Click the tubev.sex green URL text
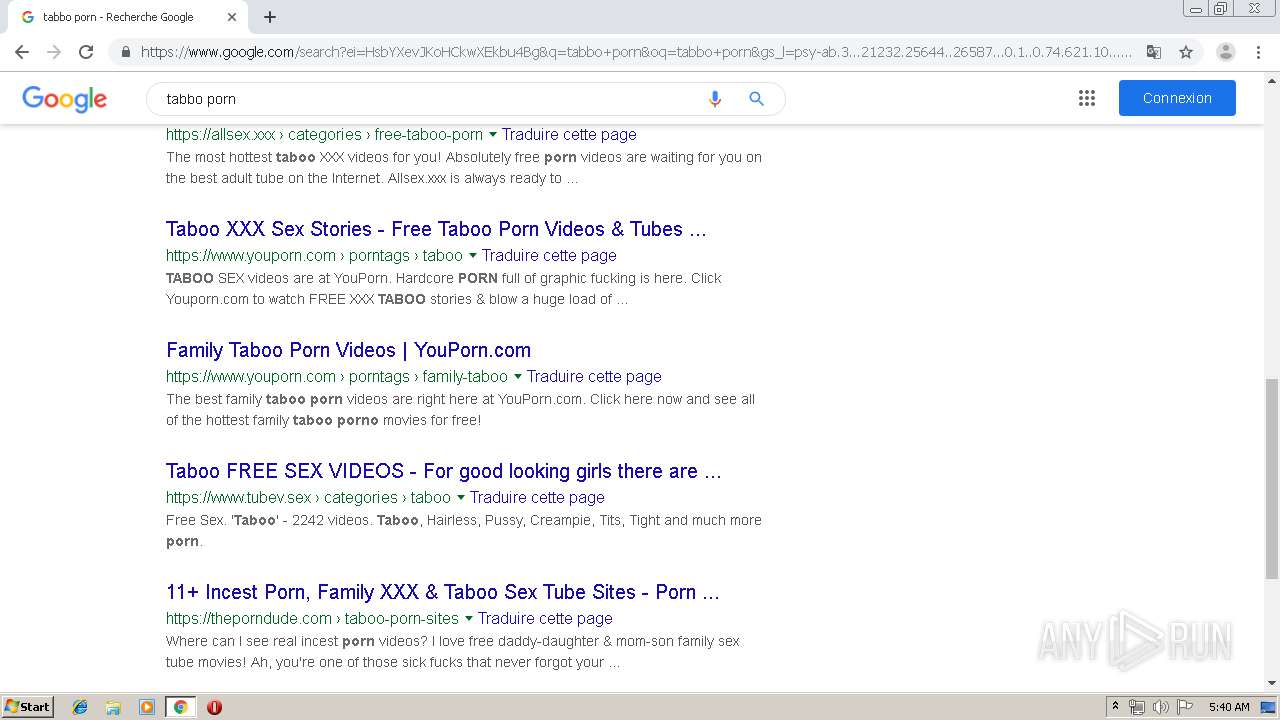Image resolution: width=1280 pixels, height=720 pixels. tap(308, 497)
